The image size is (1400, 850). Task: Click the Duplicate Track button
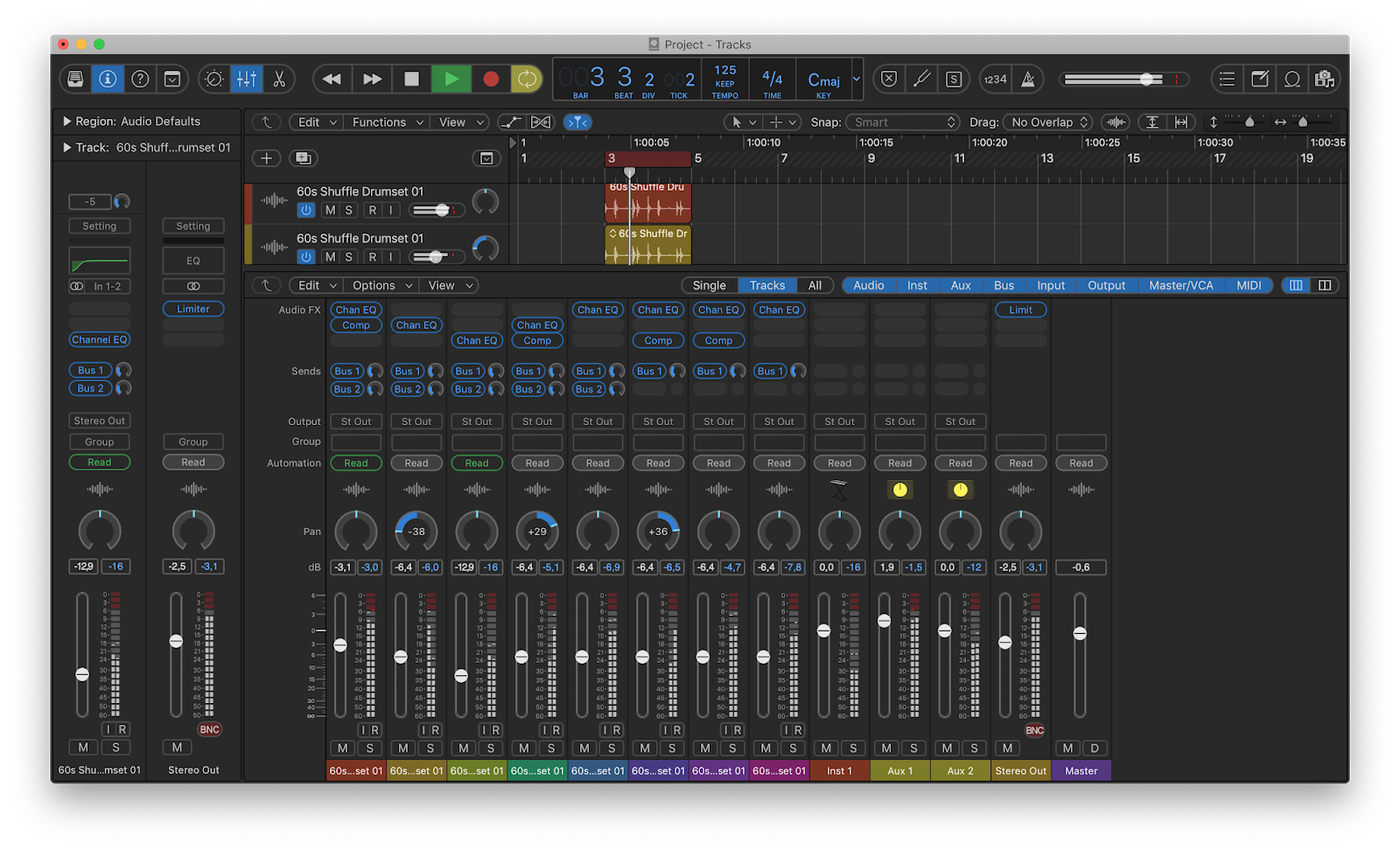click(x=302, y=158)
